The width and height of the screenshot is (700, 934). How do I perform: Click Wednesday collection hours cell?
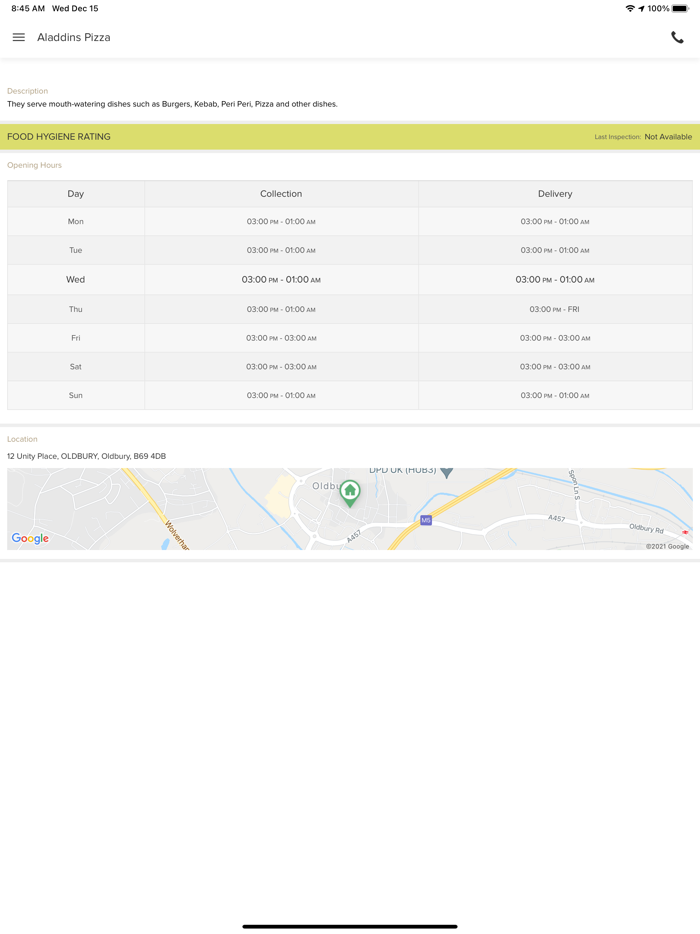(281, 279)
